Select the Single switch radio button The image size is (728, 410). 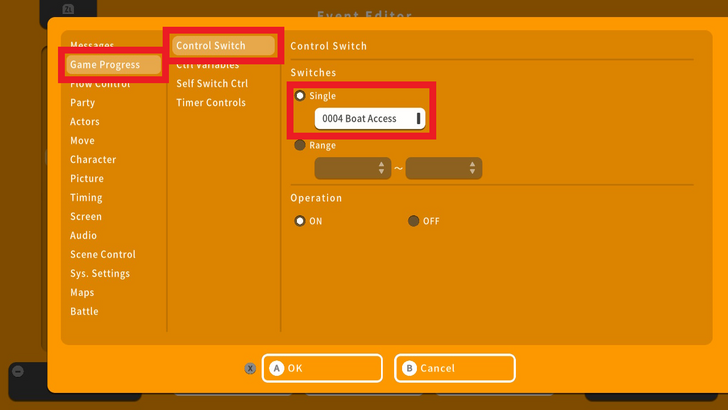click(x=300, y=96)
